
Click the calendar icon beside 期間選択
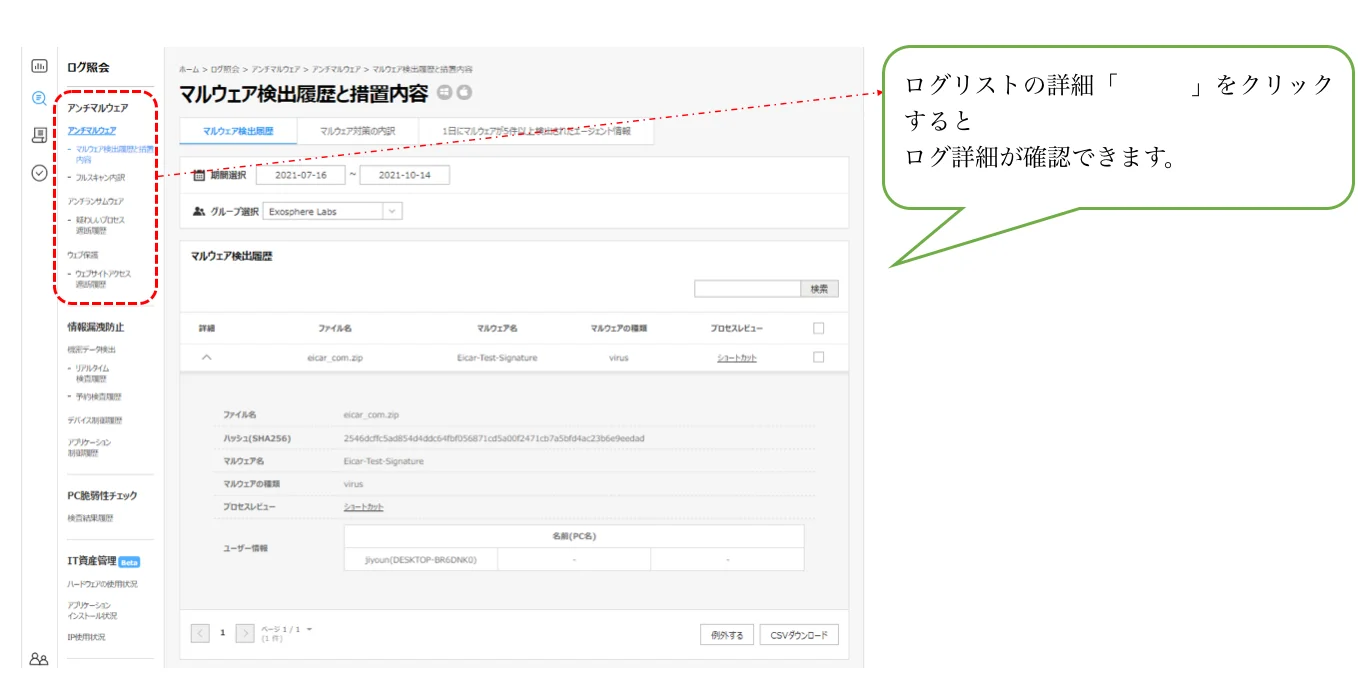[x=198, y=175]
